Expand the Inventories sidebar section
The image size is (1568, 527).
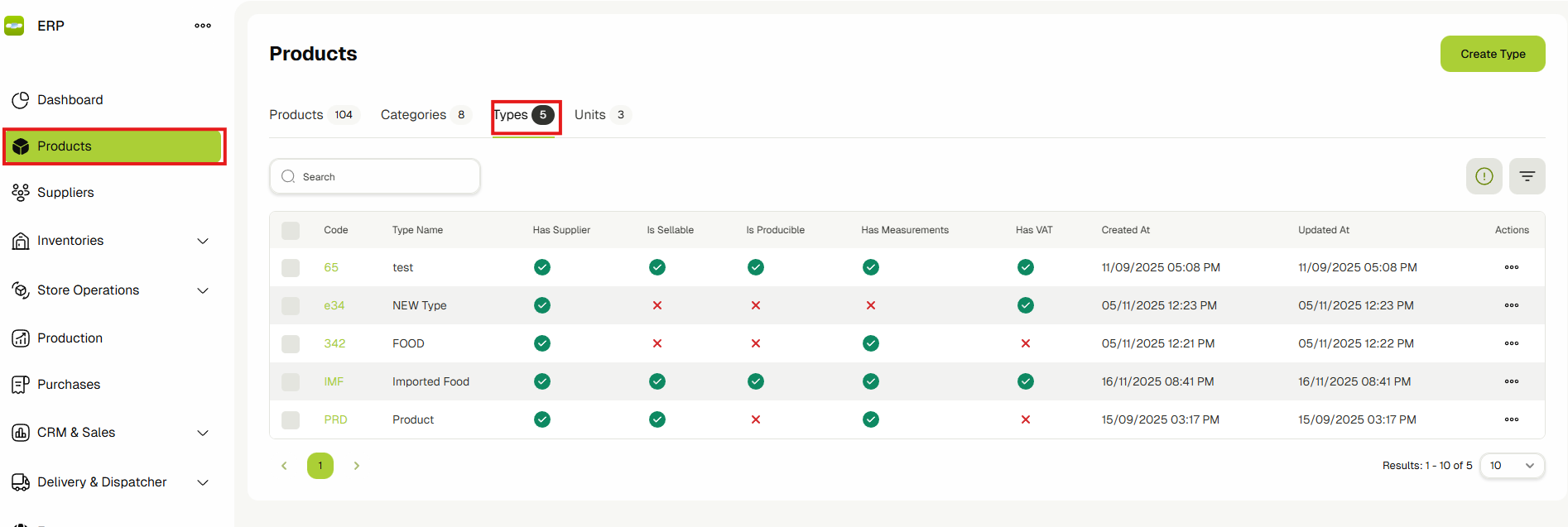(203, 241)
